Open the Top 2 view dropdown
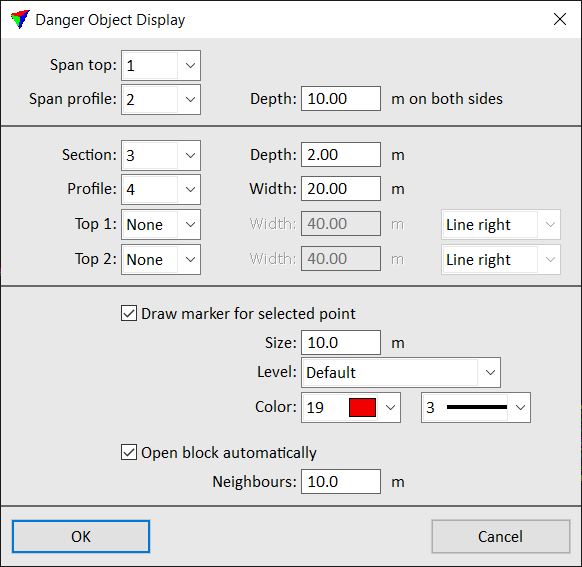 pos(161,259)
